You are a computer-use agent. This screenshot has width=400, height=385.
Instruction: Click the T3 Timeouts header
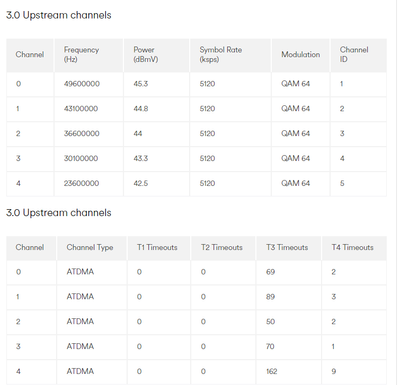[287, 247]
